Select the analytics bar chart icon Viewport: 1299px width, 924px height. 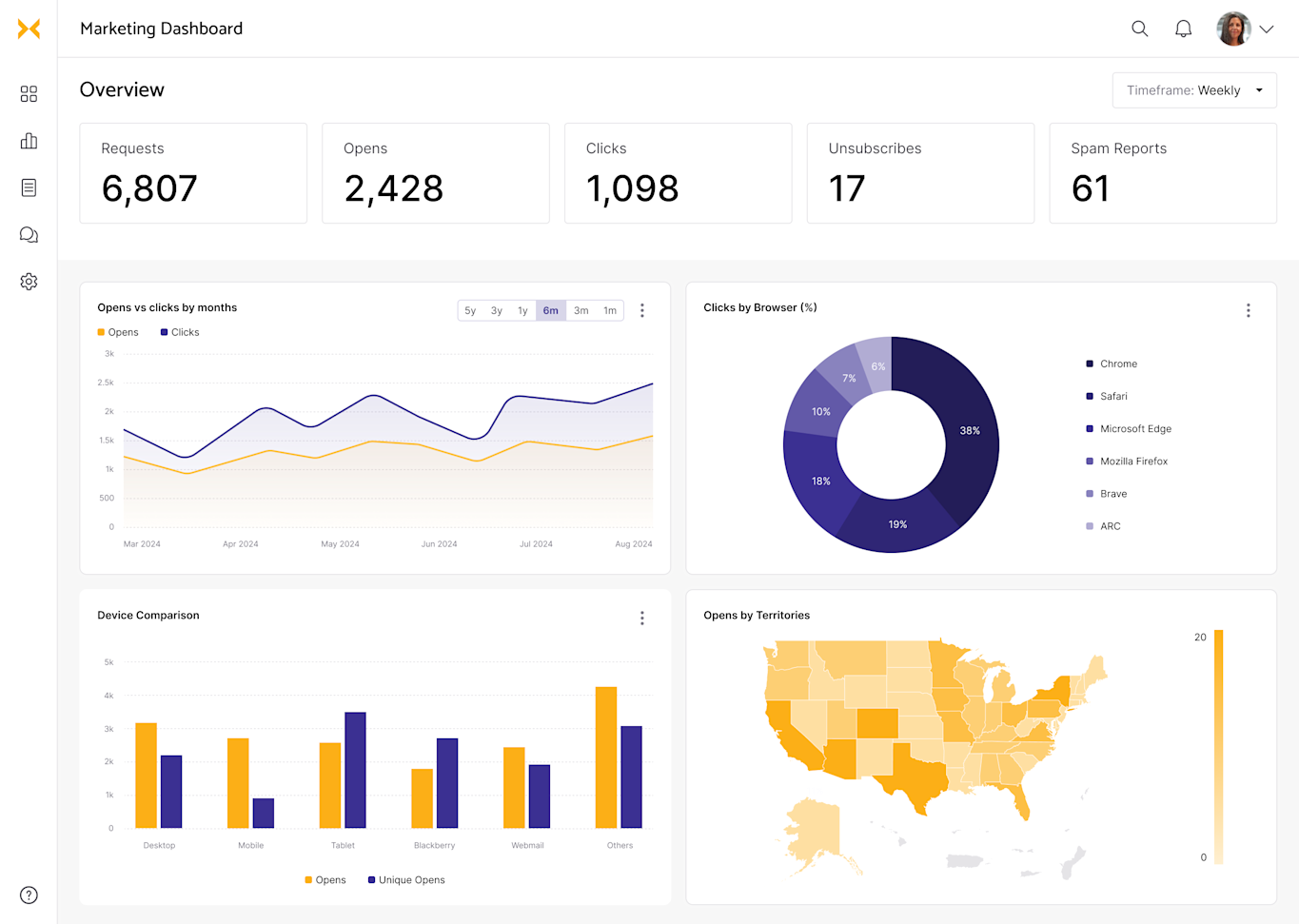(29, 140)
